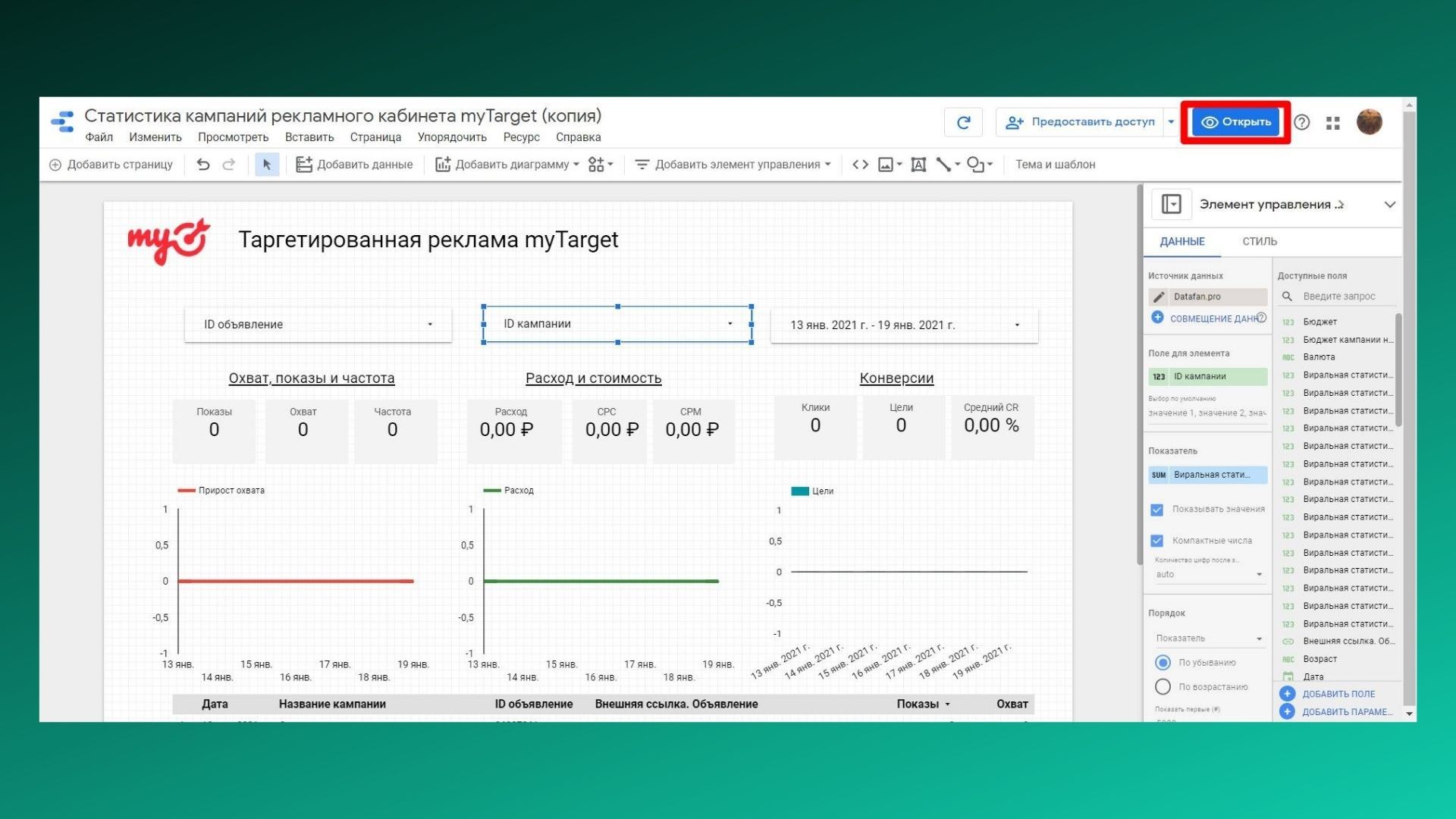Select the selection mode arrow tool
The image size is (1456, 819).
[x=267, y=164]
